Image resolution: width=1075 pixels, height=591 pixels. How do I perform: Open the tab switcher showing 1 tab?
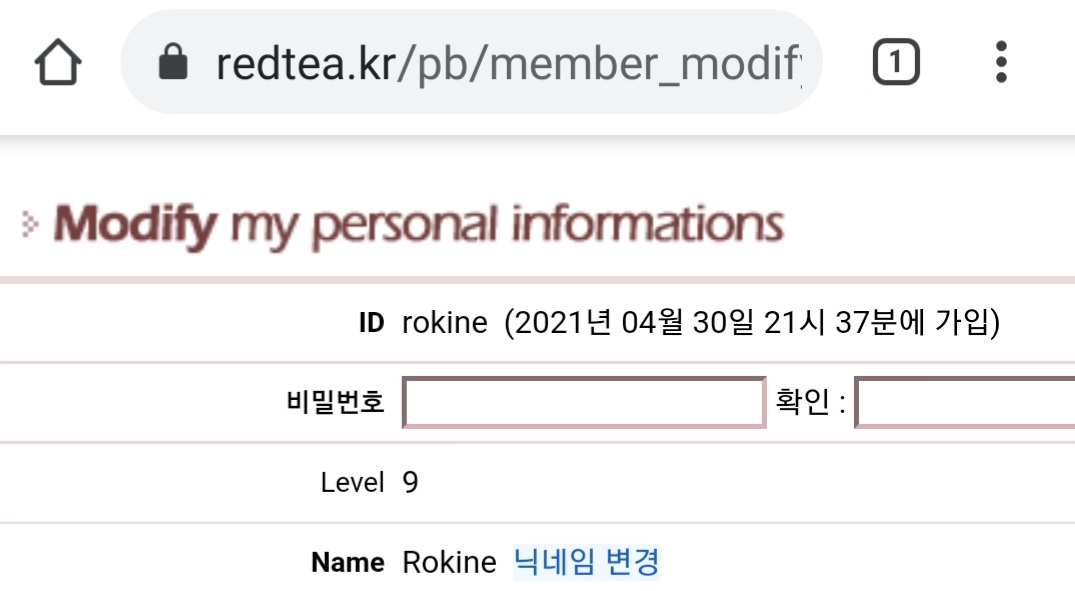click(x=896, y=64)
